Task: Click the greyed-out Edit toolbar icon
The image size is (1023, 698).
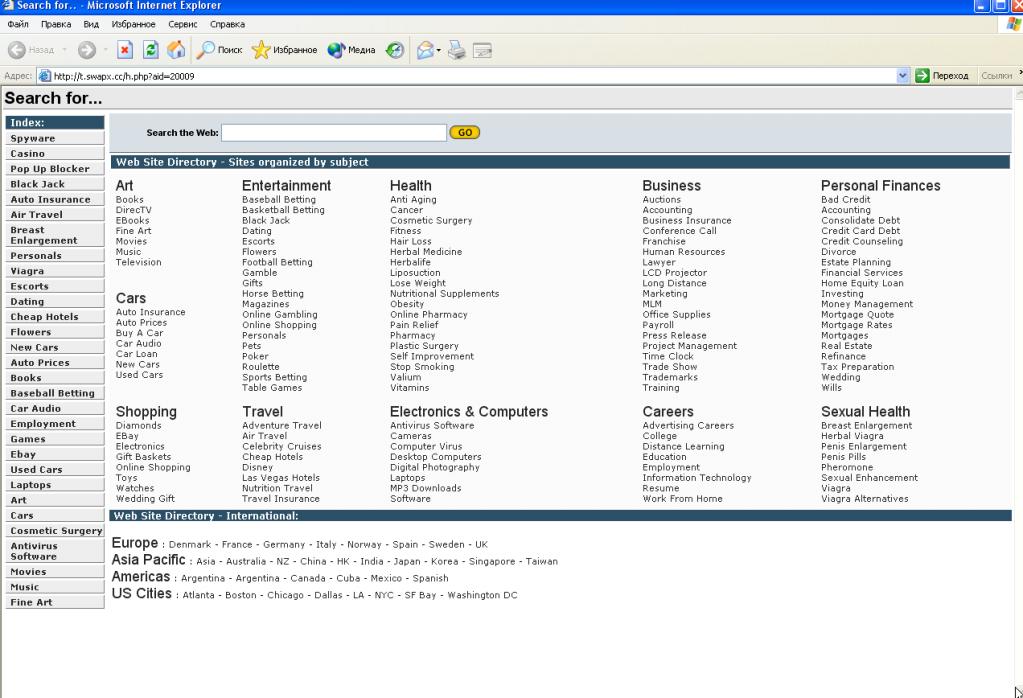Action: coord(482,50)
